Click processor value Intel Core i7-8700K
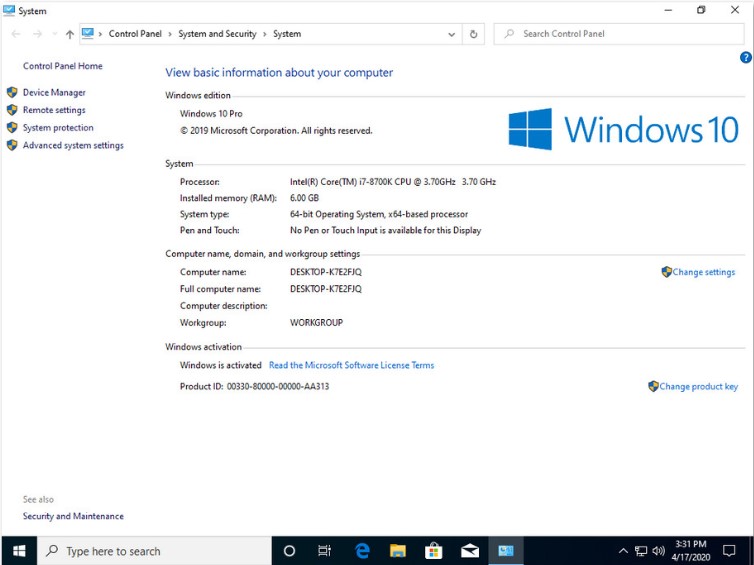The width and height of the screenshot is (754, 565). point(392,182)
